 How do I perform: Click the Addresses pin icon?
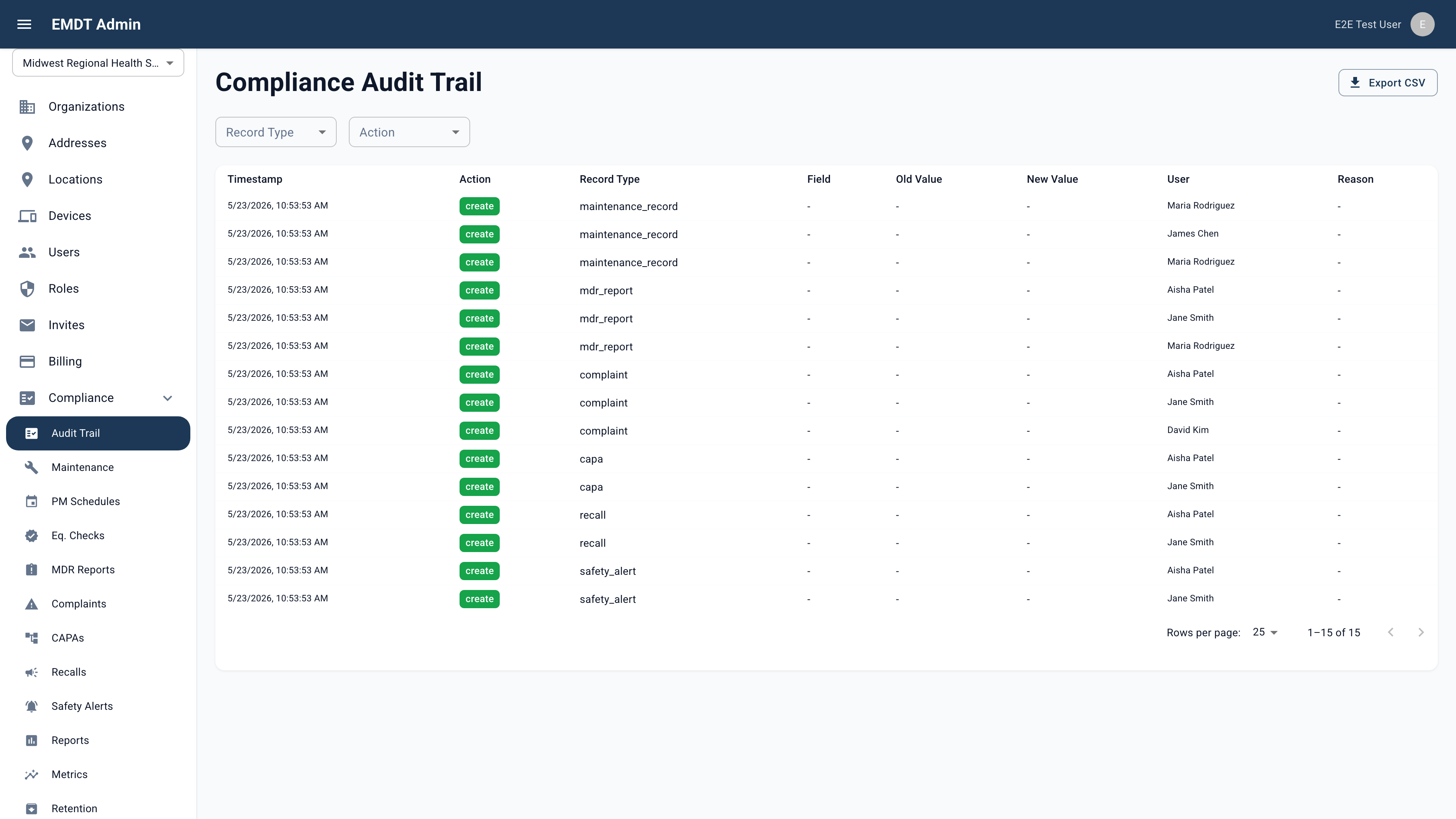tap(27, 143)
